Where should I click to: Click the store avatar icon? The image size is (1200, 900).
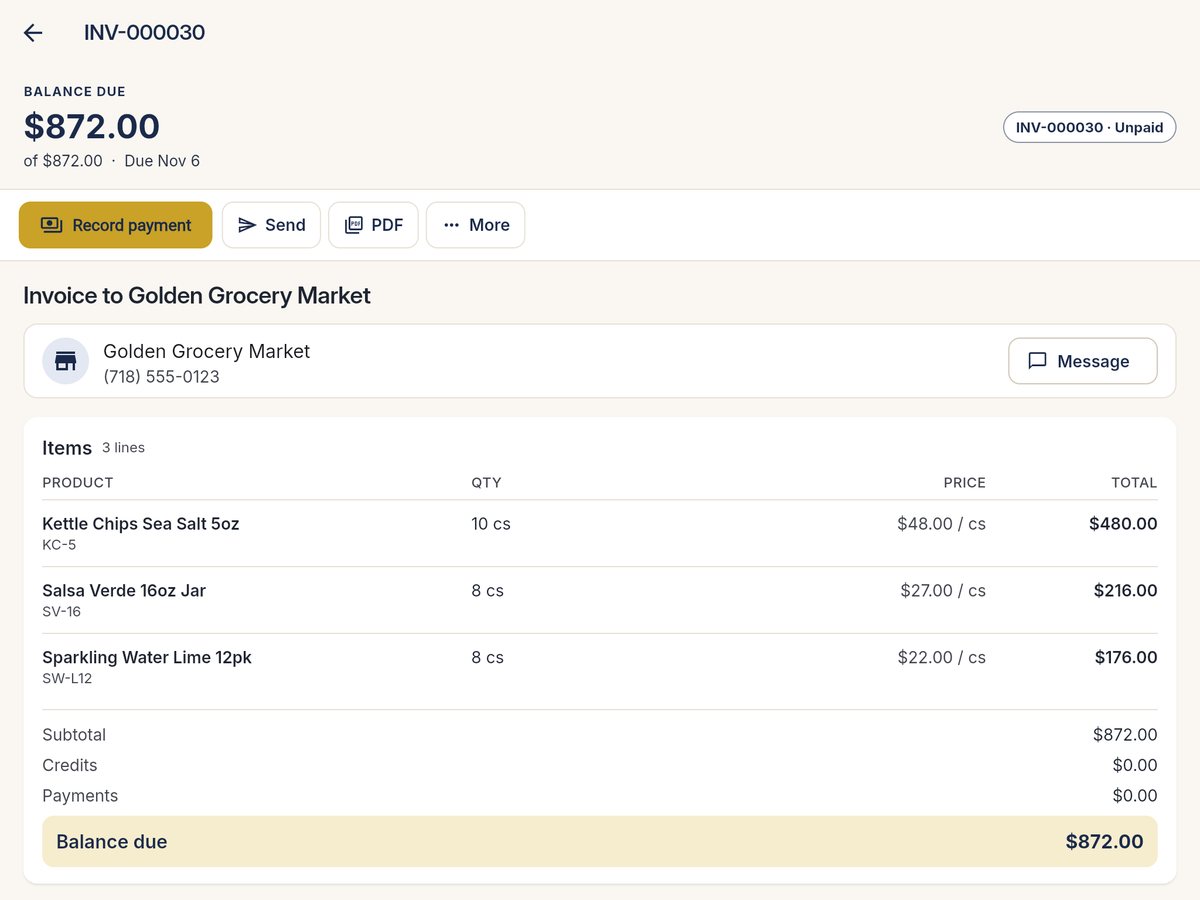pyautogui.click(x=66, y=361)
